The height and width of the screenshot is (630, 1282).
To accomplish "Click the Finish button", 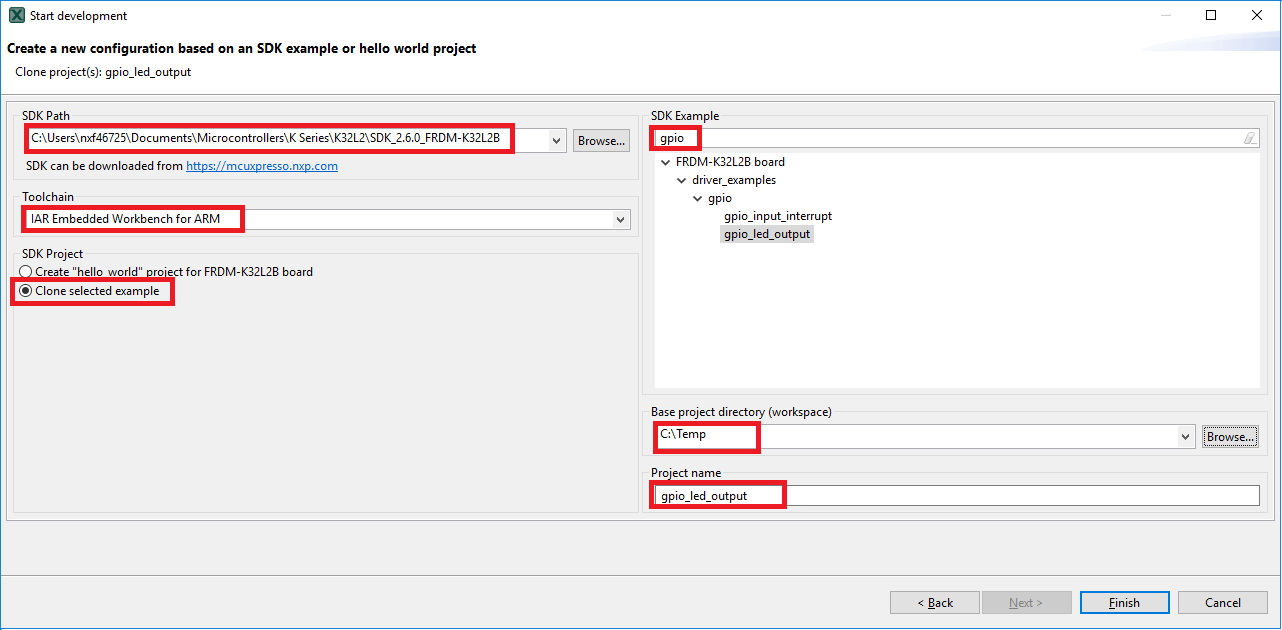I will click(x=1124, y=603).
